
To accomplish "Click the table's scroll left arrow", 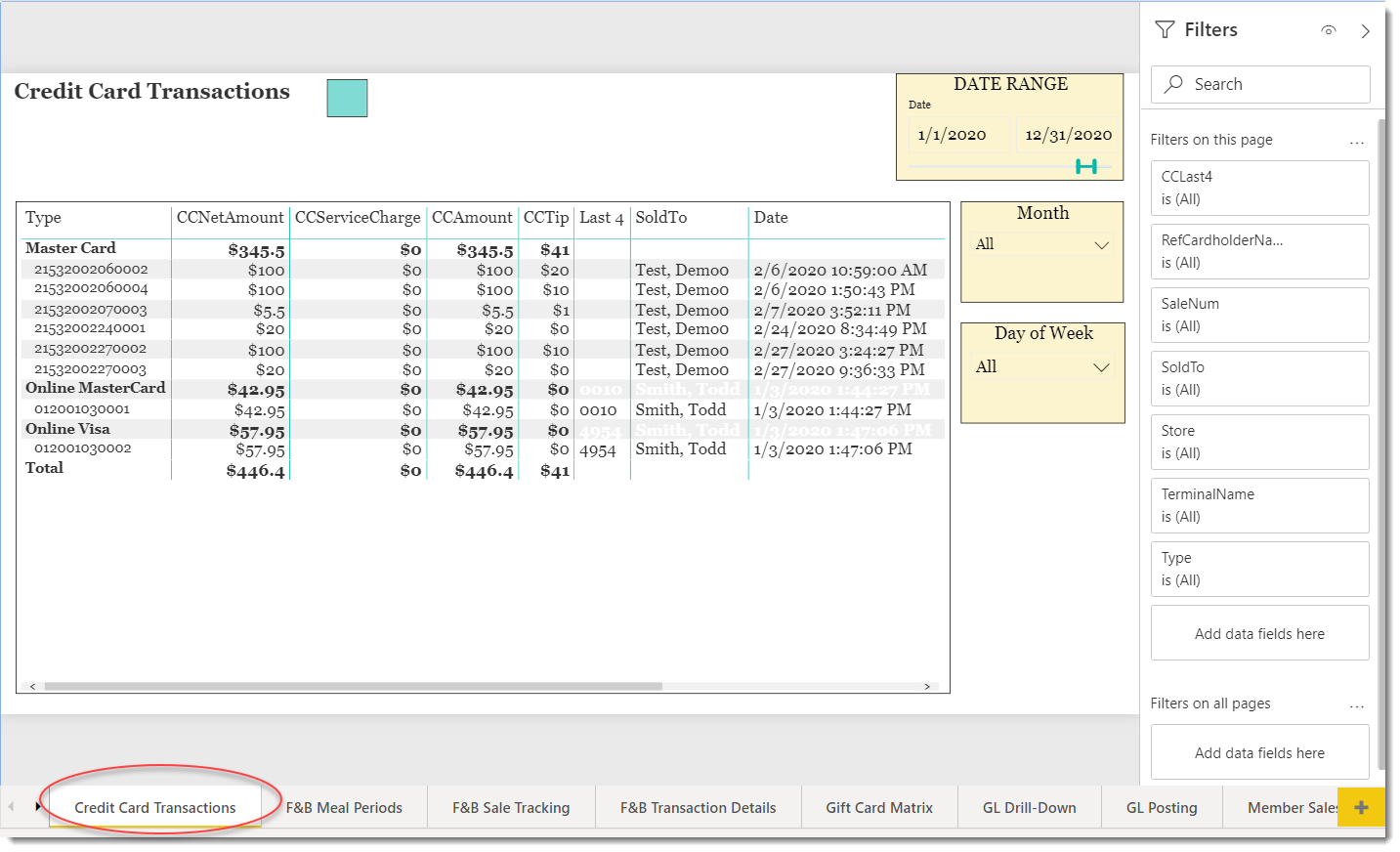I will (33, 687).
